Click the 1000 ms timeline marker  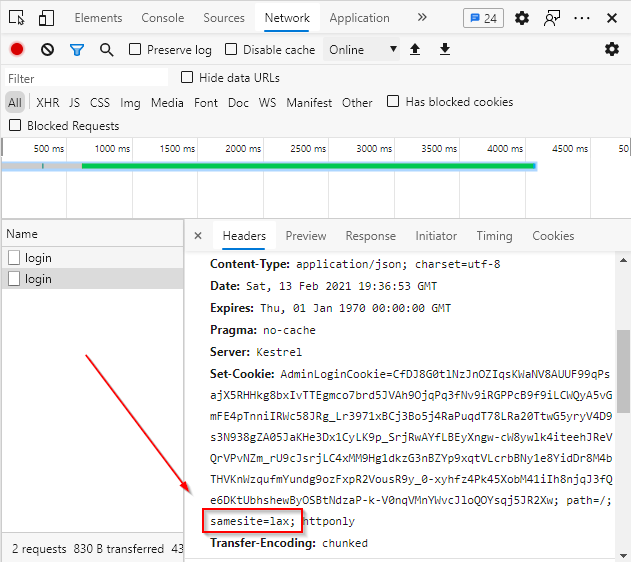click(x=112, y=149)
